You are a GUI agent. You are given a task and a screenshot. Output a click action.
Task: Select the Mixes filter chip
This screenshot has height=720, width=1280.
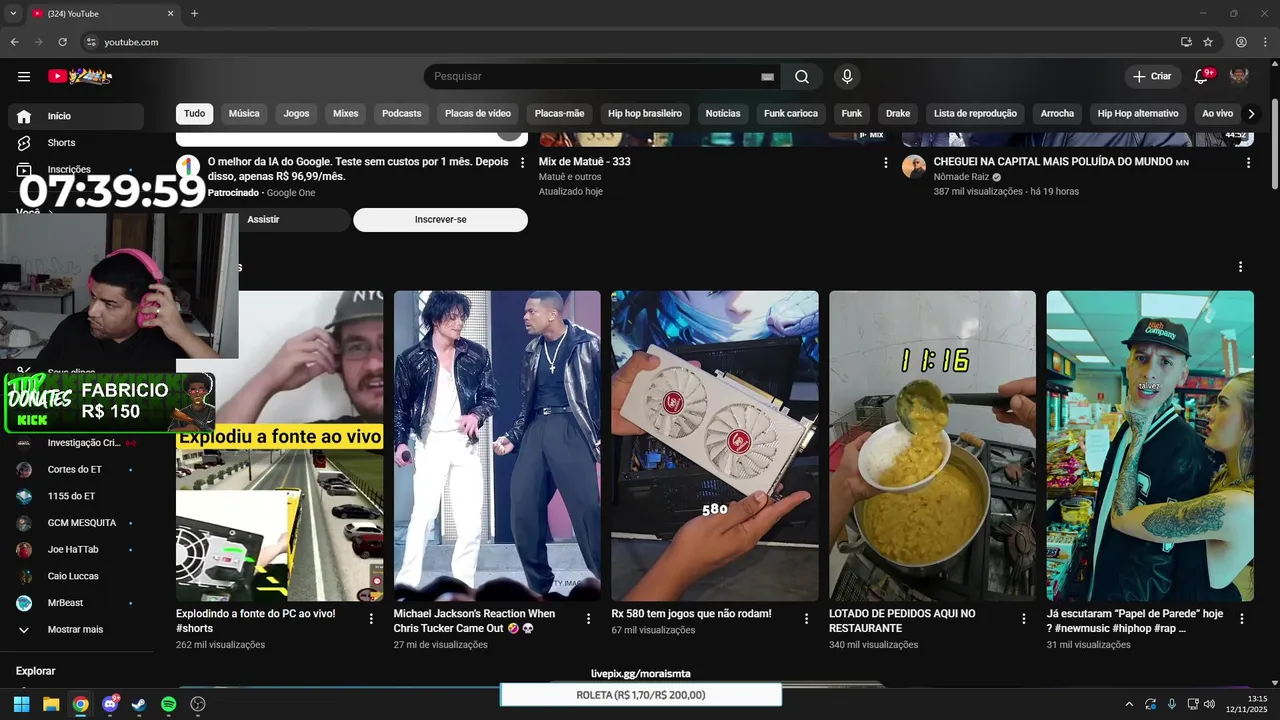point(345,114)
